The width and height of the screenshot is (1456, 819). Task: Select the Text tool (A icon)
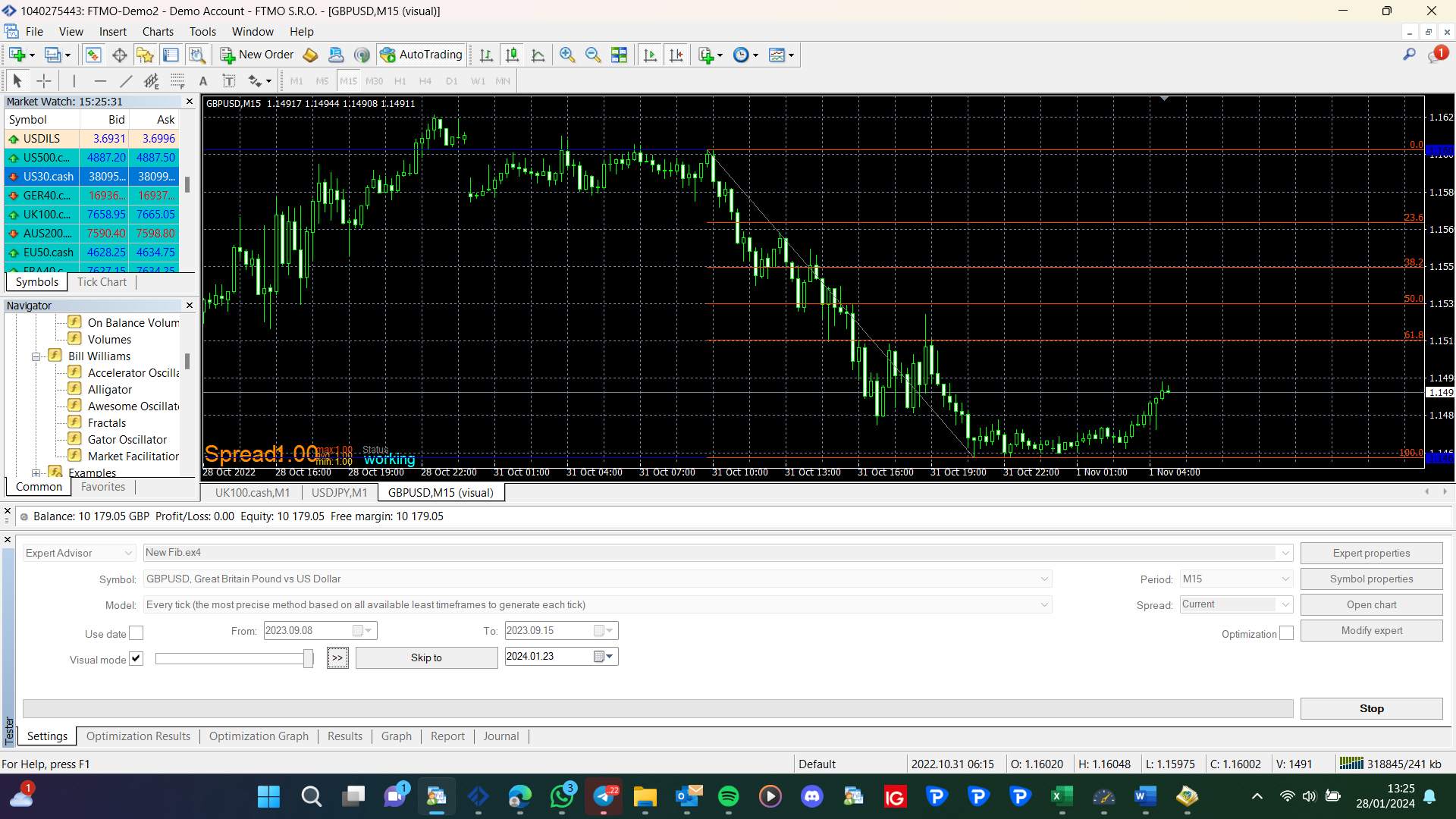point(203,81)
